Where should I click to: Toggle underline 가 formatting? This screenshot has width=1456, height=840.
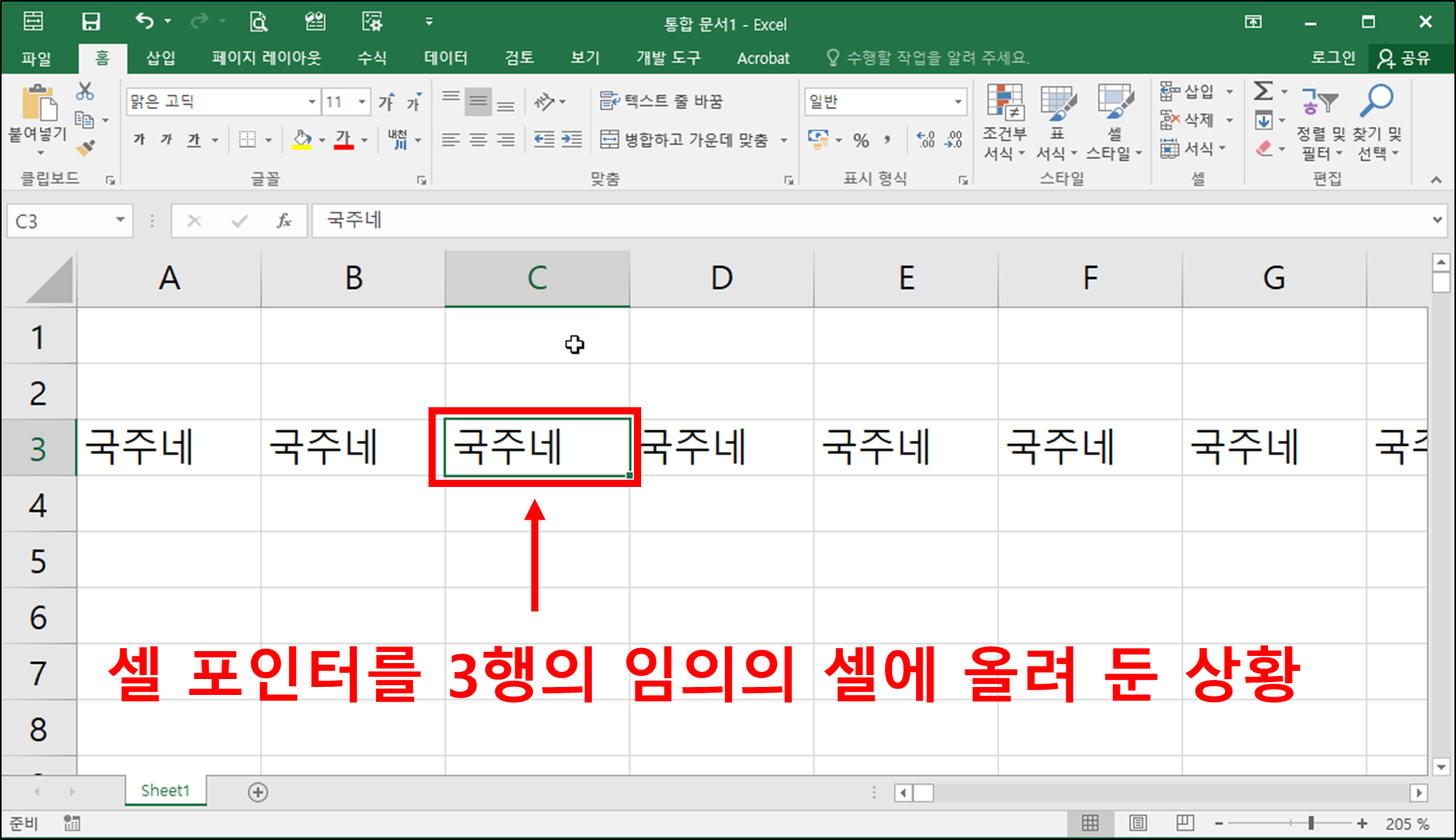pyautogui.click(x=194, y=140)
